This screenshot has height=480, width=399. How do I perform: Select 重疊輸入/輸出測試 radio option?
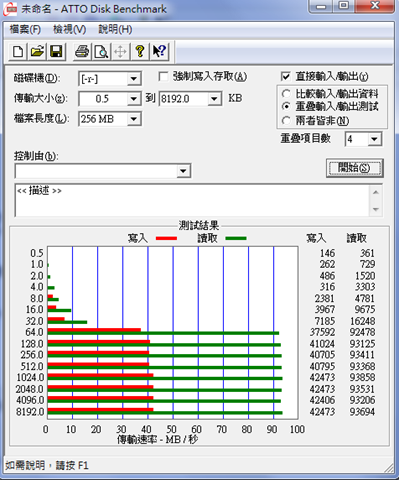286,107
